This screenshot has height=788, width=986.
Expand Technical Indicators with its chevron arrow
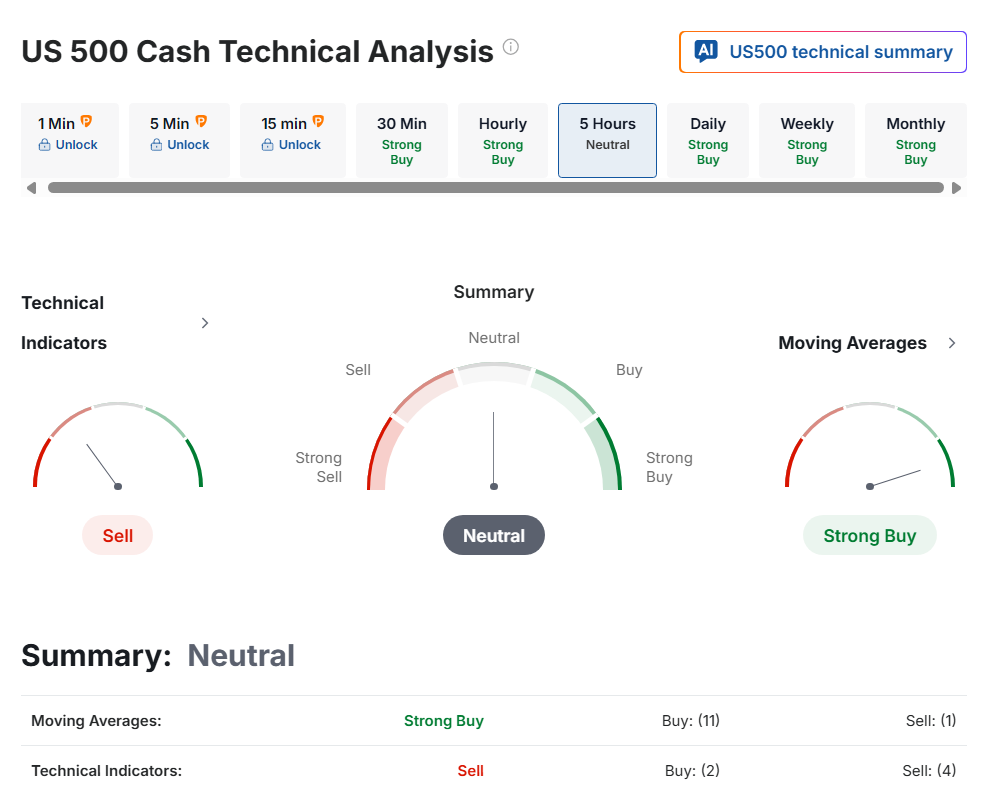[205, 323]
